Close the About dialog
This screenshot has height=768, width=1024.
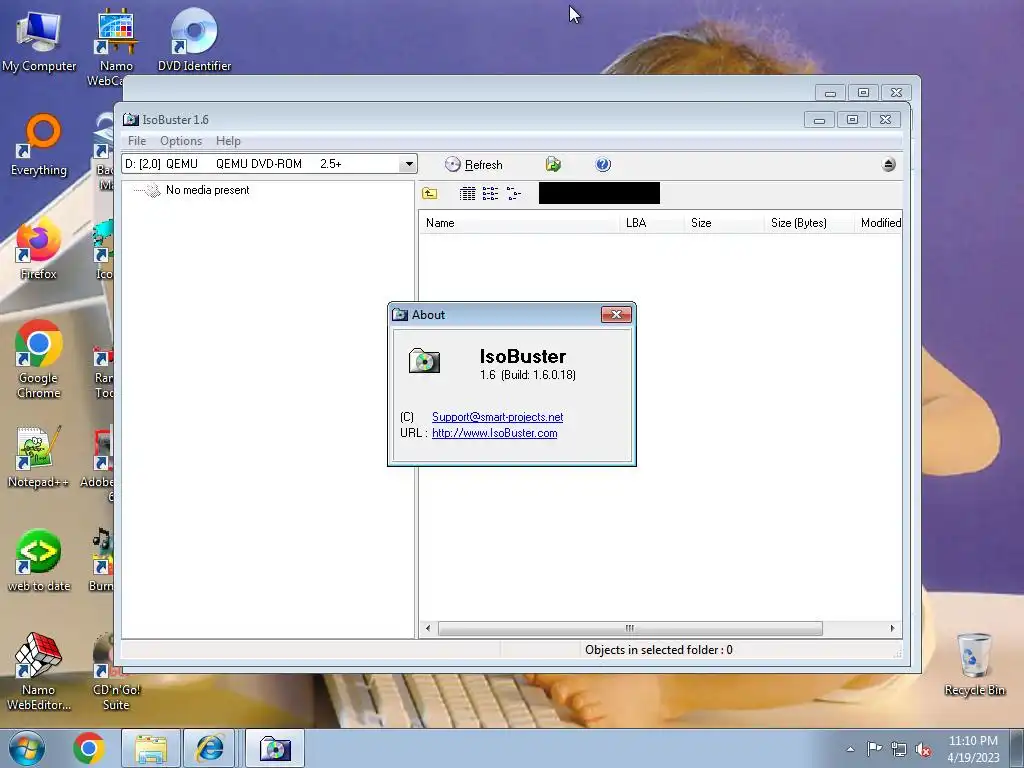(616, 315)
